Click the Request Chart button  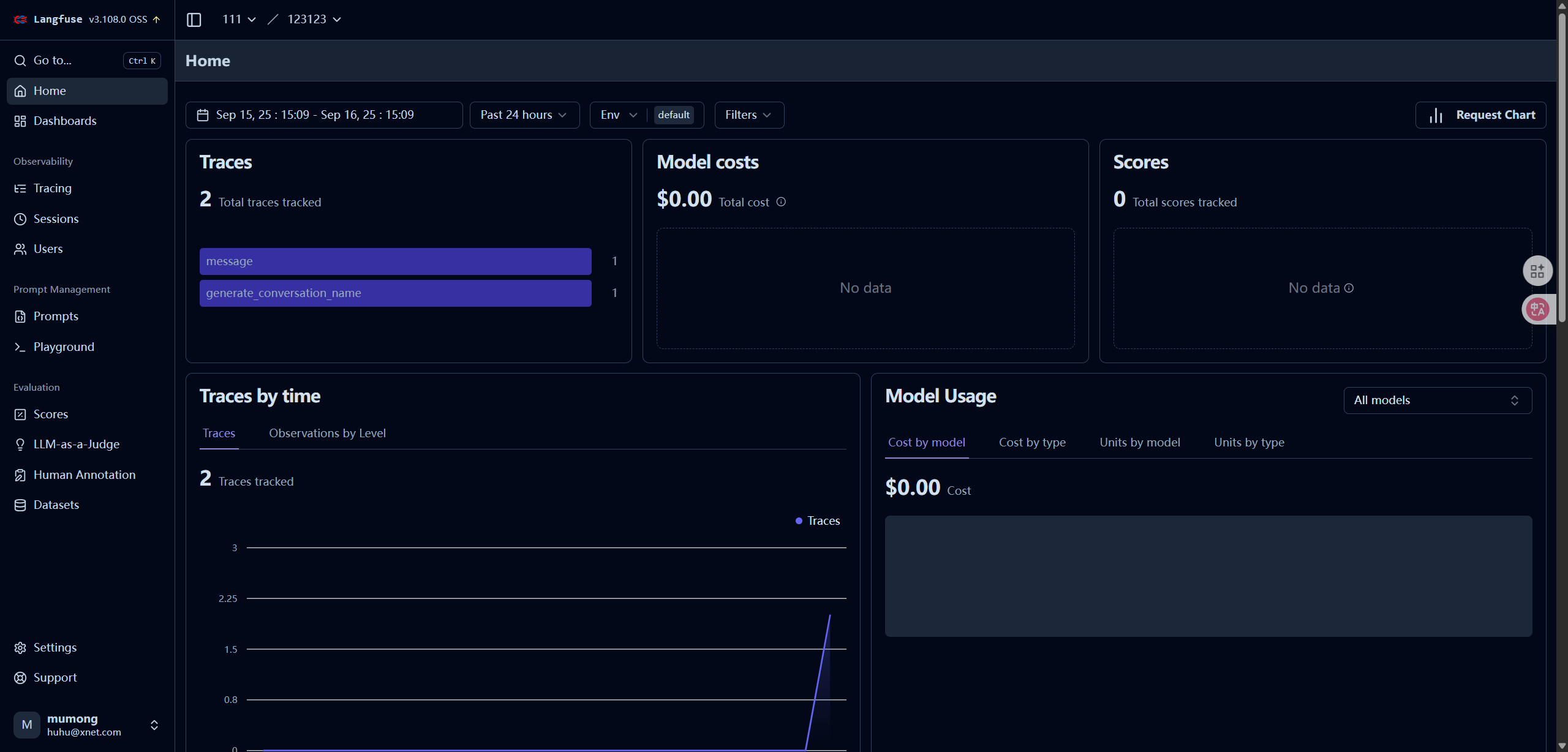(x=1480, y=115)
